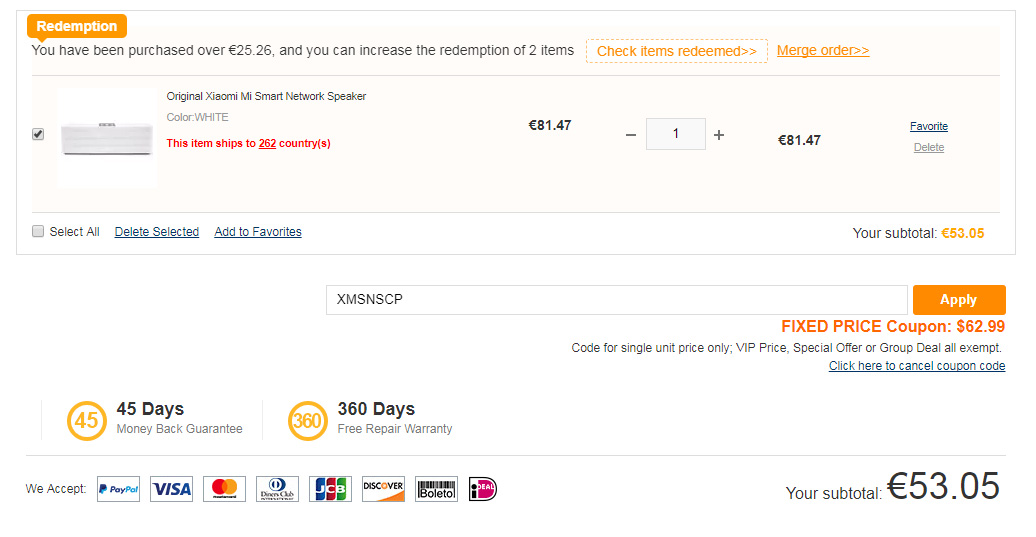This screenshot has width=1036, height=537.
Task: Open the Xiaomi speaker product thumbnail
Action: [x=107, y=138]
